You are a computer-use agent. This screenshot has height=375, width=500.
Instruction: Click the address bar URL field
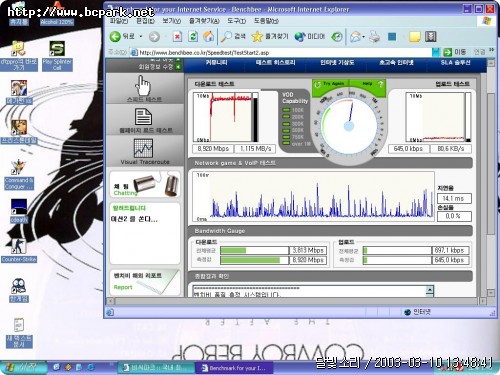[x=282, y=52]
